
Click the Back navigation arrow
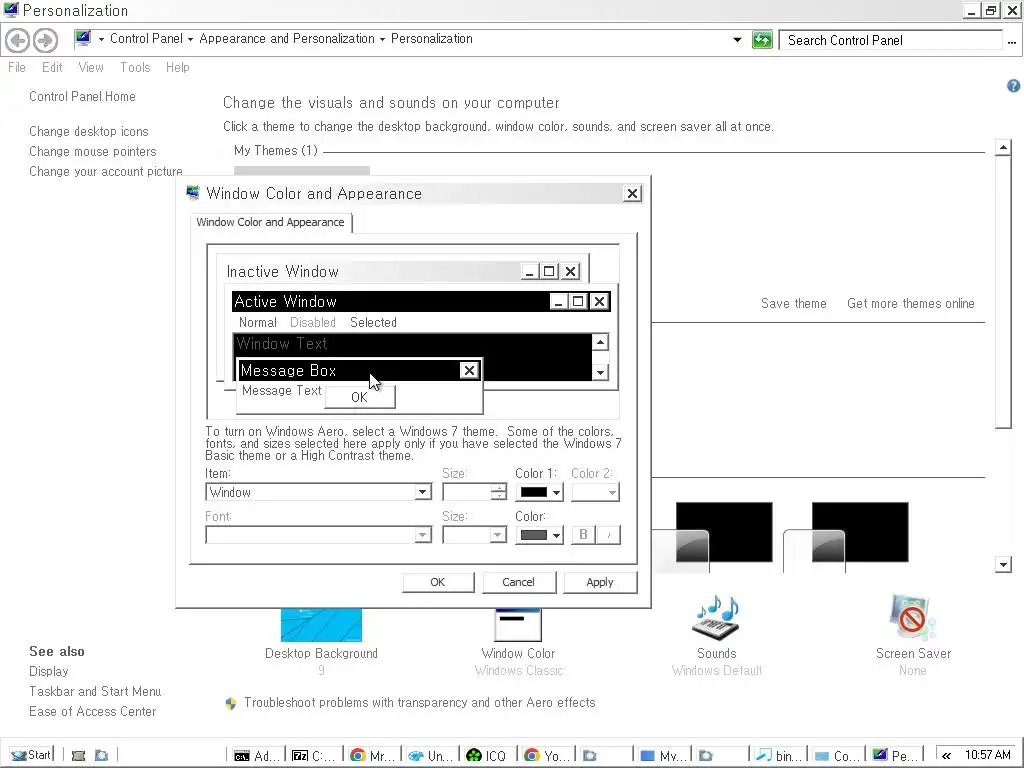point(17,40)
